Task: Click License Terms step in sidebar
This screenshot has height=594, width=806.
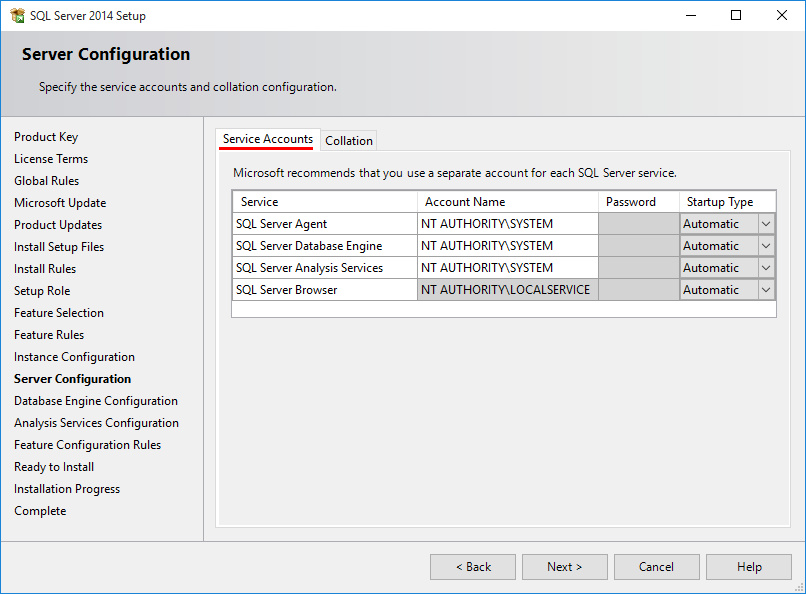Action: tap(51, 159)
